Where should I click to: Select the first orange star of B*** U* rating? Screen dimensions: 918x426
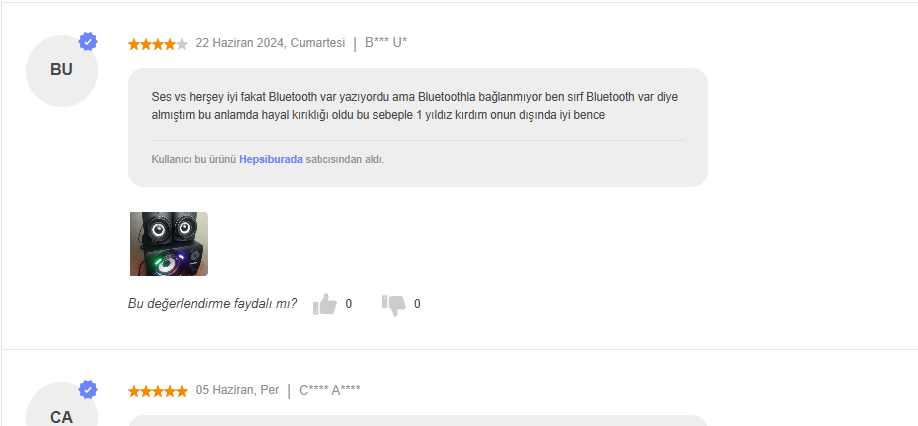pyautogui.click(x=134, y=44)
